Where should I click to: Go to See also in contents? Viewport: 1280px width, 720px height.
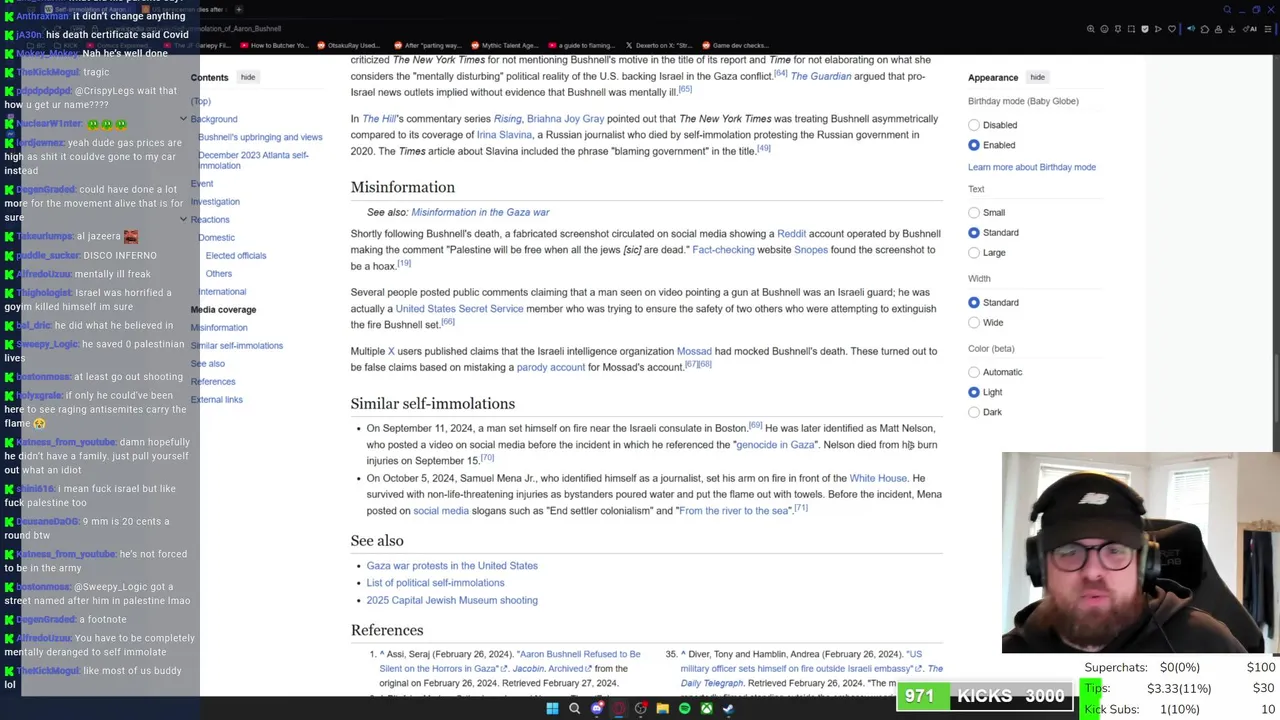click(208, 363)
